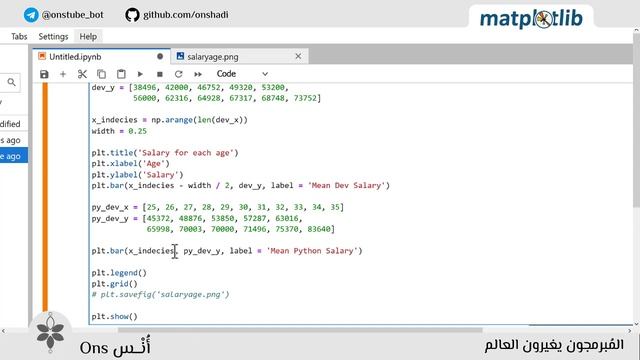Viewport: 640px width, 360px height.
Task: Click the orange cell collapser bar
Action: [45, 197]
